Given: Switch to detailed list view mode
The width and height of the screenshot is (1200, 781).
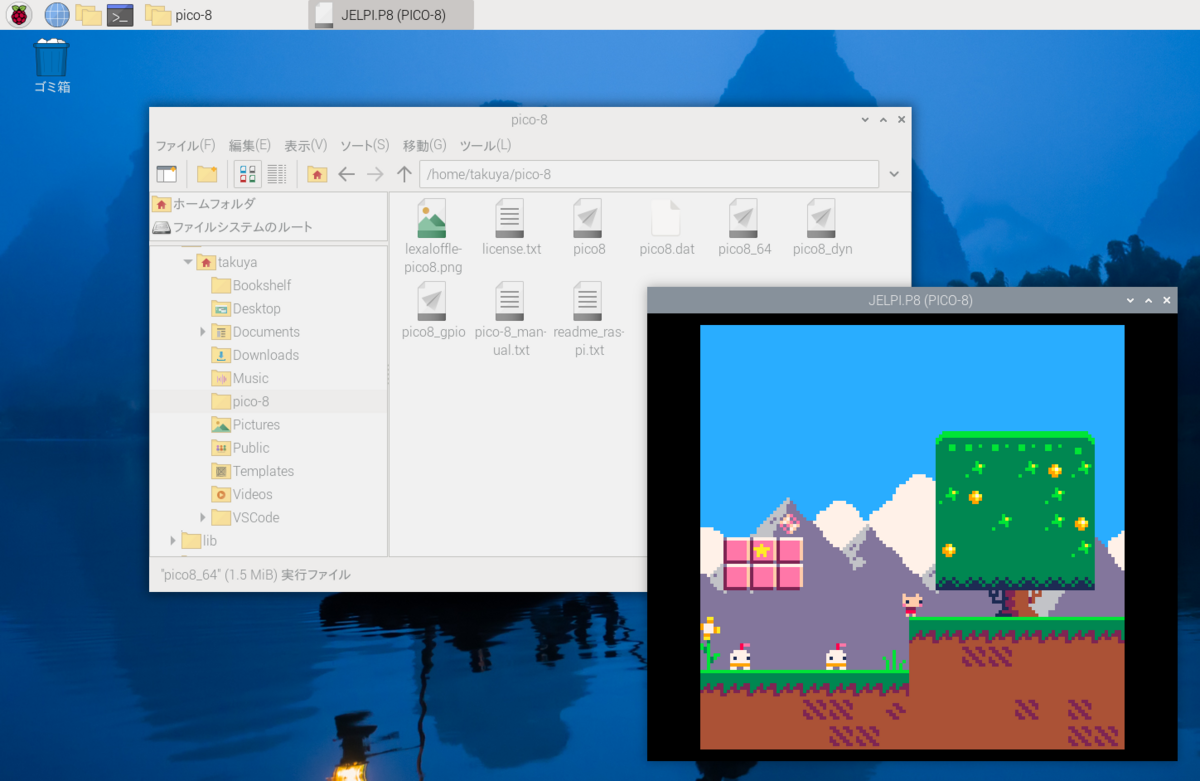Looking at the screenshot, I should pos(277,174).
